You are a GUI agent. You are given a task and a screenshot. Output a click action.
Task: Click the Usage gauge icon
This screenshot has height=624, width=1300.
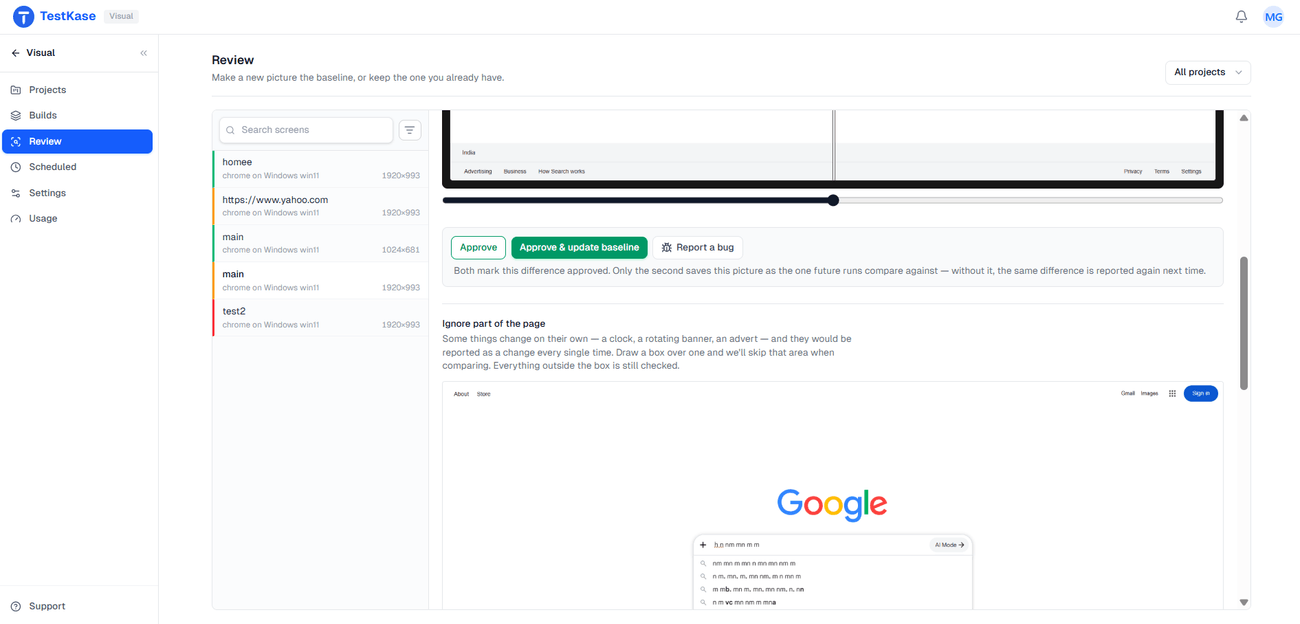coord(16,219)
